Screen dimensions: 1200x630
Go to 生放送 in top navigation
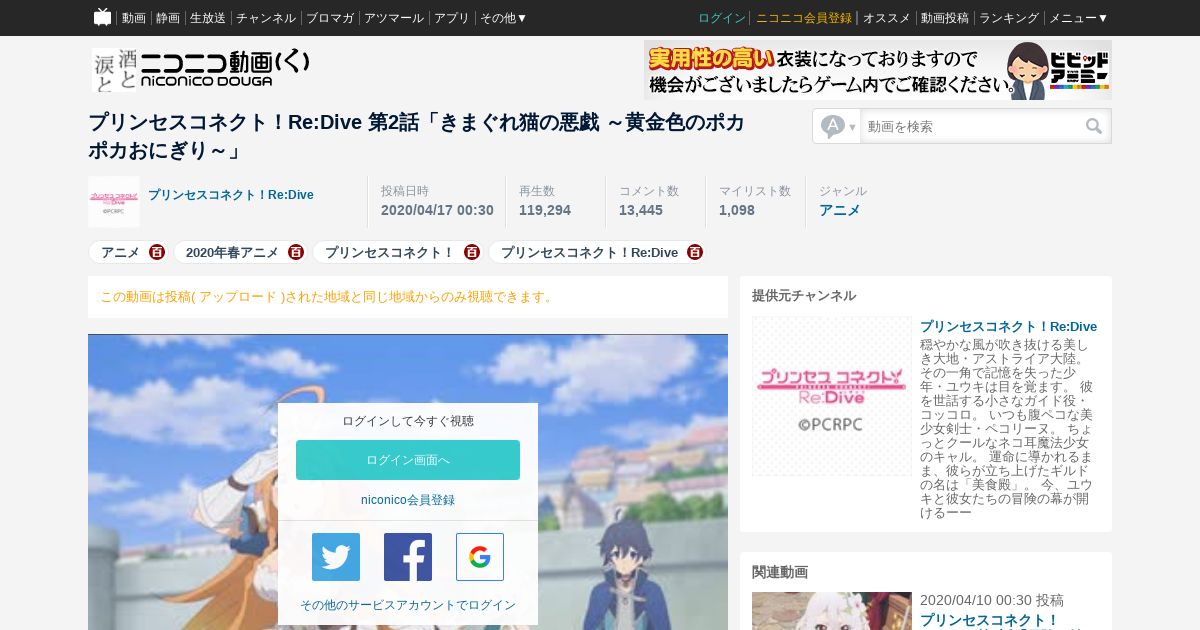208,18
